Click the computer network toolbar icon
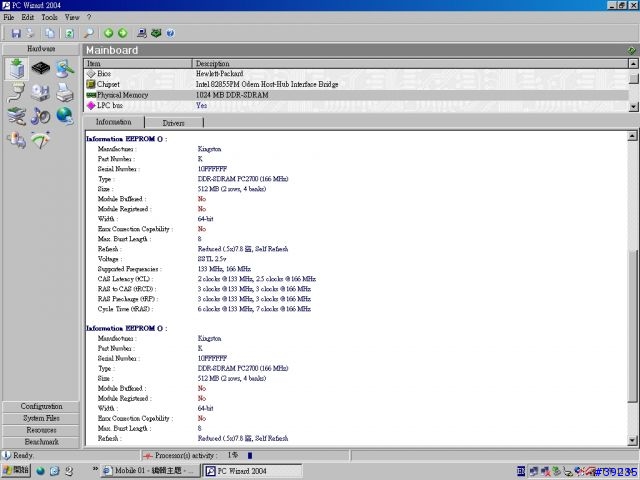 tap(142, 33)
